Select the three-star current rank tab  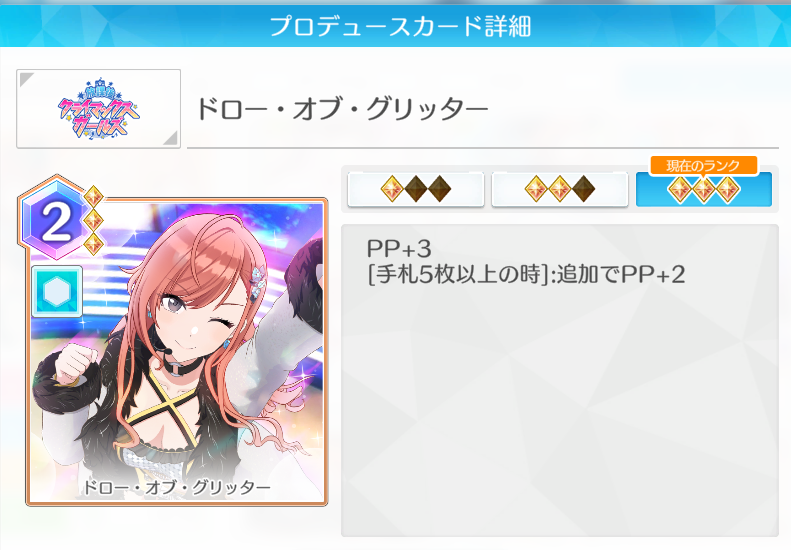(704, 189)
